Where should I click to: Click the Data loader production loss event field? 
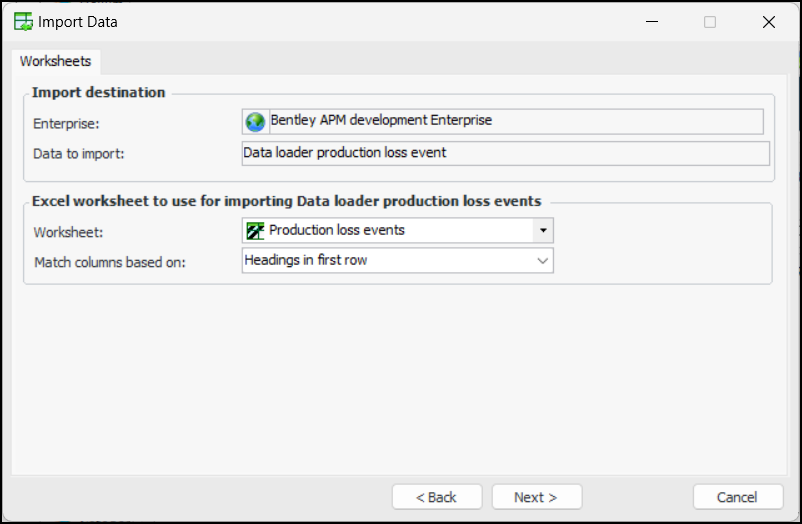tap(505, 153)
